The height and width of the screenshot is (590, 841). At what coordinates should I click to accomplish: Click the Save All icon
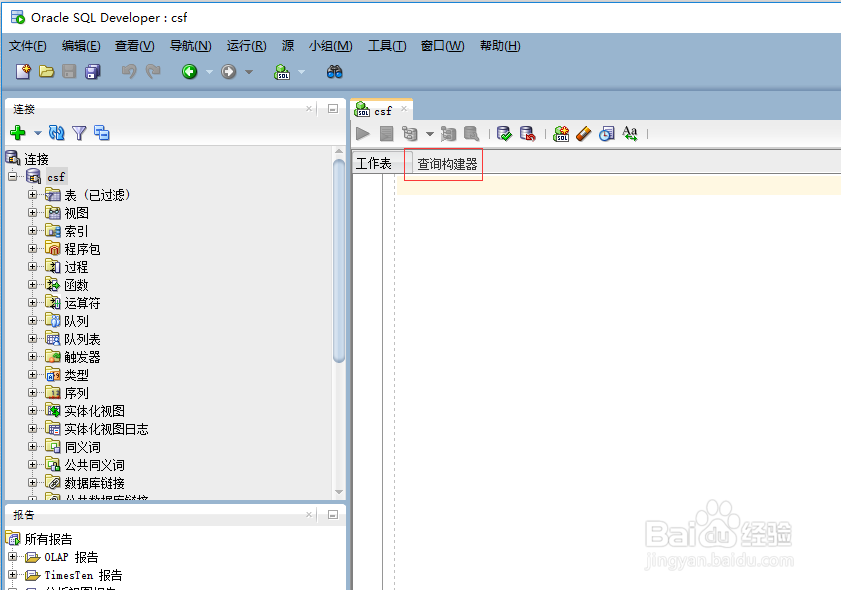93,71
